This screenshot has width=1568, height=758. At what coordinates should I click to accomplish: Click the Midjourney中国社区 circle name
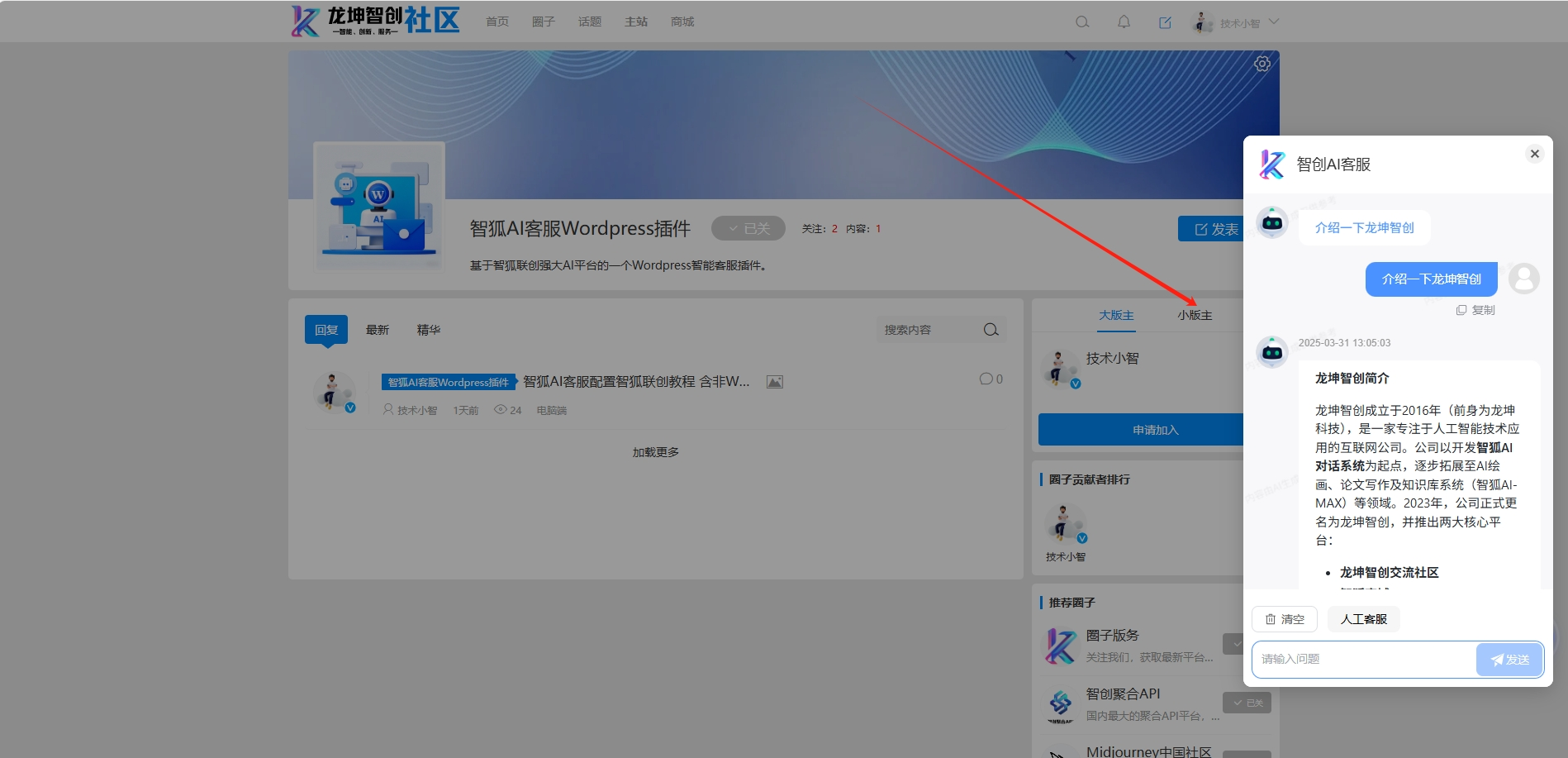tap(1149, 751)
